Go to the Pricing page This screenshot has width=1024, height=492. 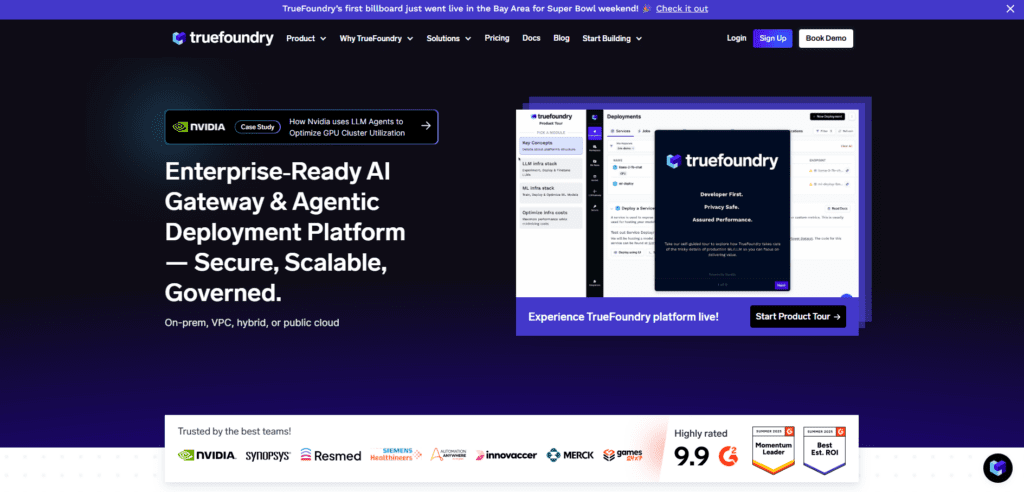[x=497, y=38]
